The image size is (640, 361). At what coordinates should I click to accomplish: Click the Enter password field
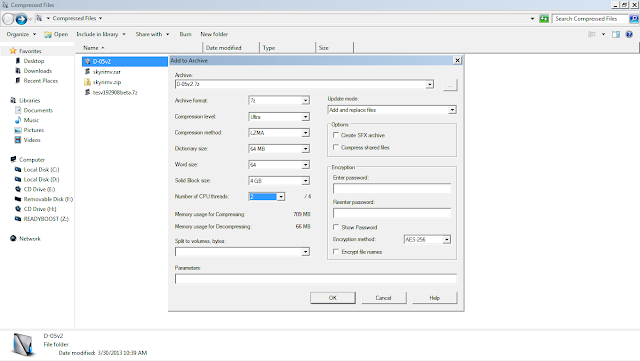point(392,188)
